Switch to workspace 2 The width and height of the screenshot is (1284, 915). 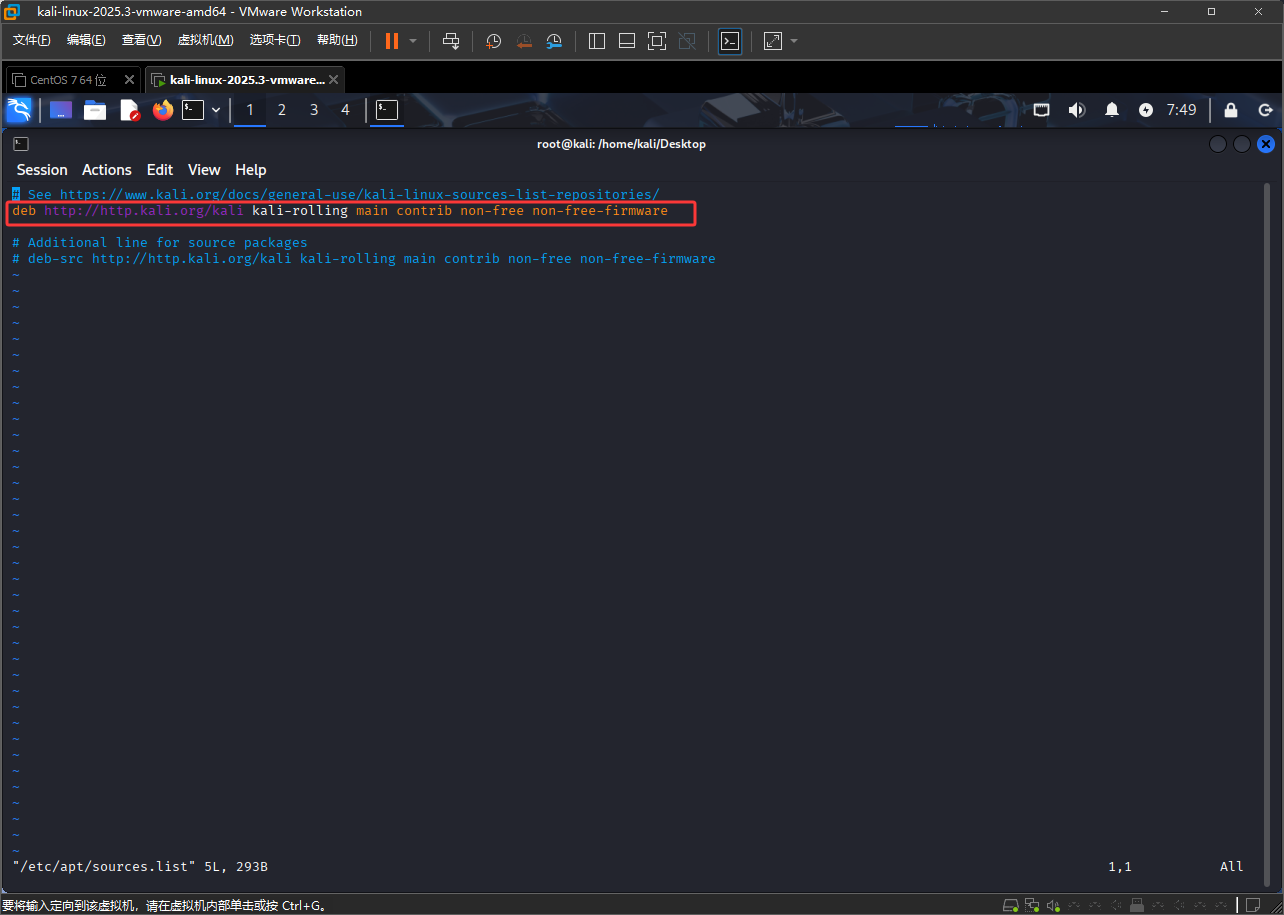[282, 110]
